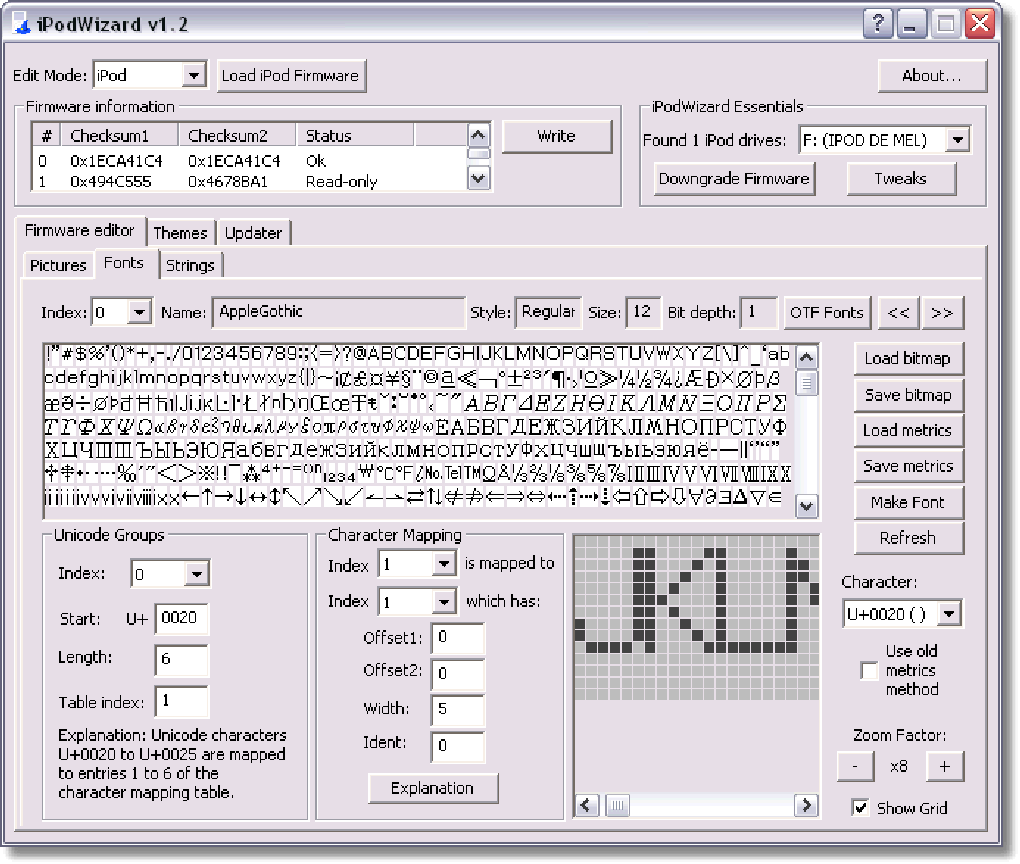Click Load metrics button

tap(908, 431)
